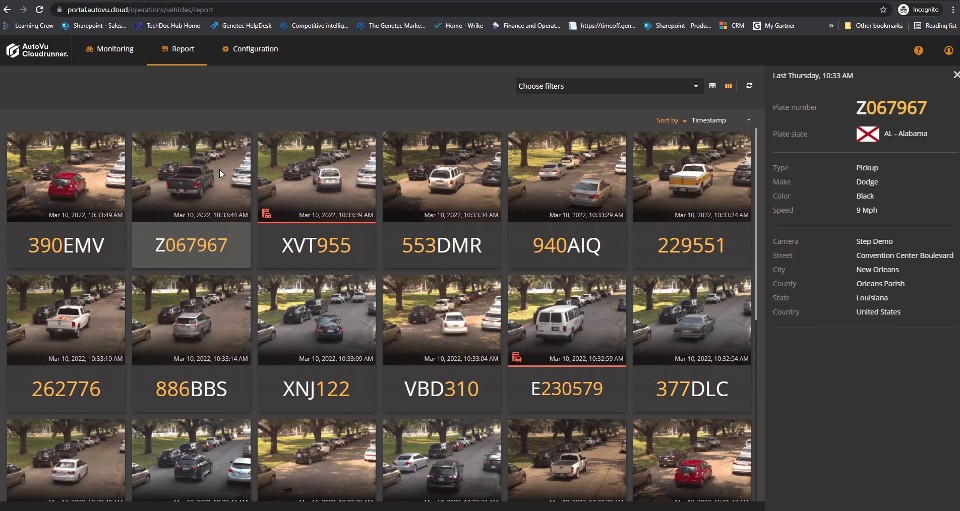
Task: Open the Report tab
Action: (x=178, y=49)
